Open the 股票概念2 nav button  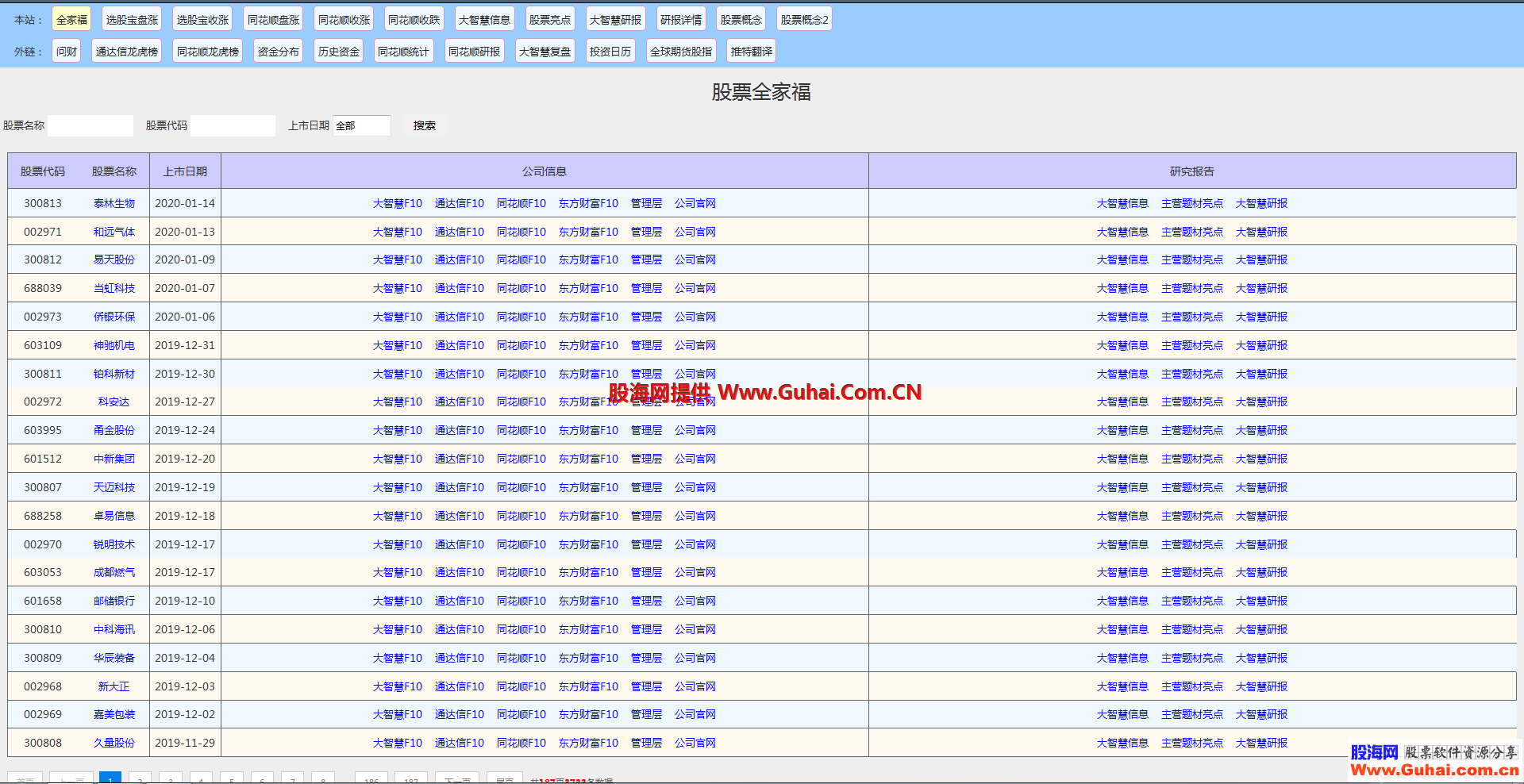coord(805,20)
